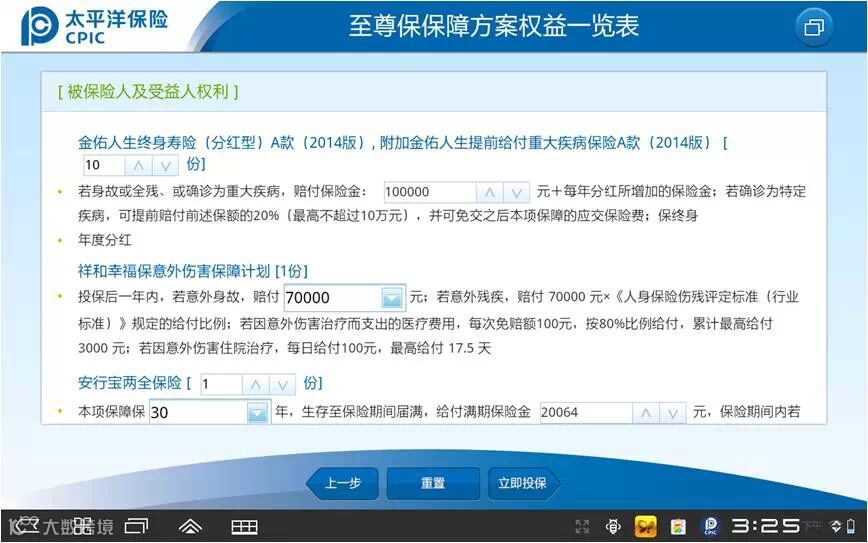The height and width of the screenshot is (543, 868).
Task: Click the 金佑人生终身寿险 product title
Action: [x=402, y=143]
